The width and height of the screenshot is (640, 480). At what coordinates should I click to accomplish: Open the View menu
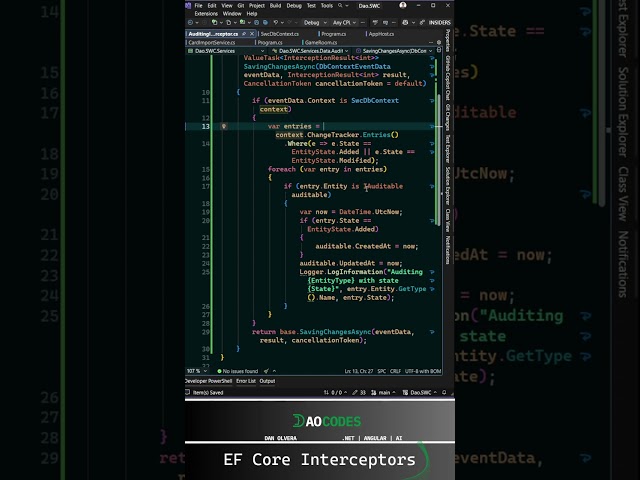pyautogui.click(x=227, y=6)
